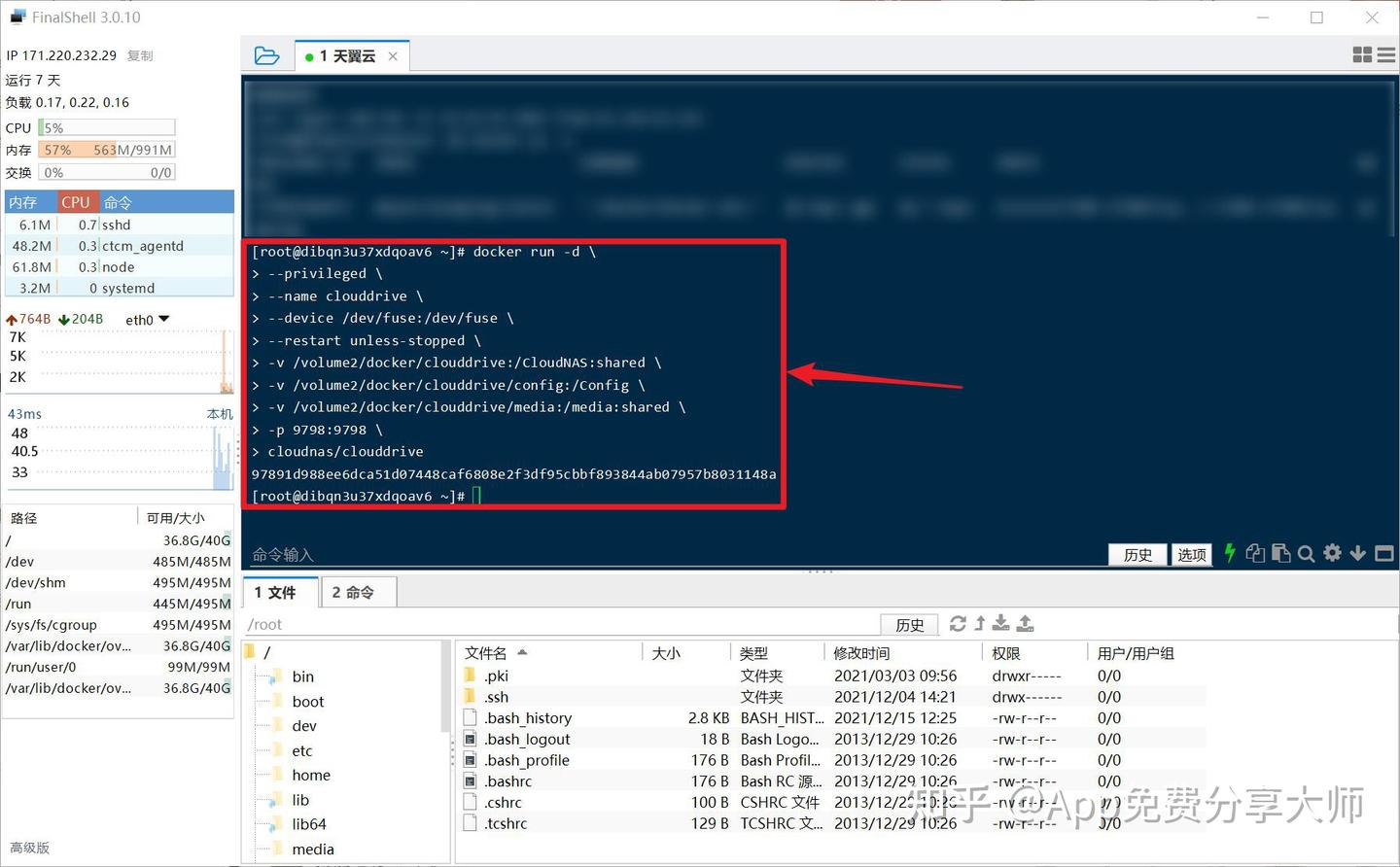Click the 历史 button in the file path bar
The image size is (1400, 867).
(909, 624)
